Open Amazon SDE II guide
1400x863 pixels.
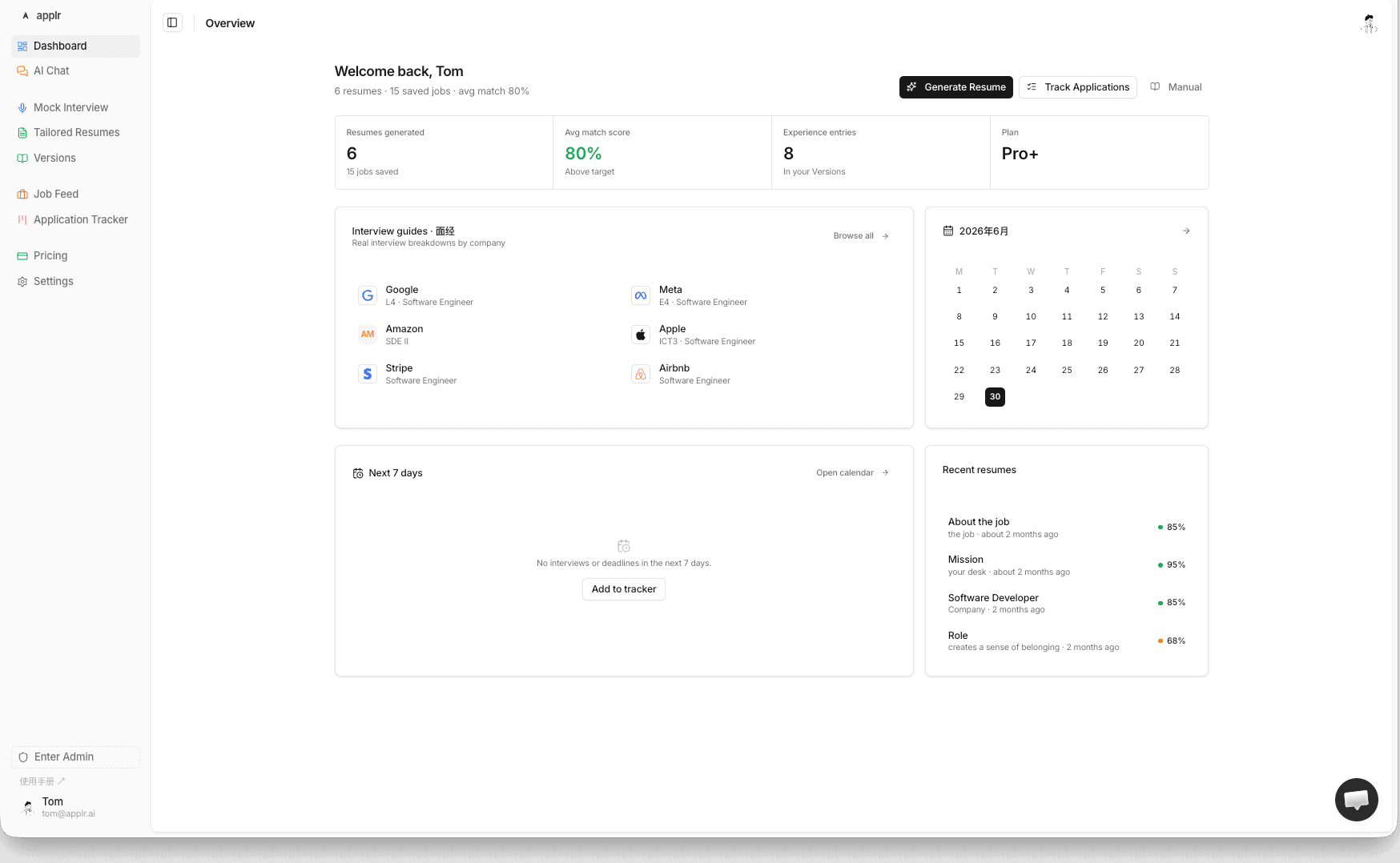[487, 335]
